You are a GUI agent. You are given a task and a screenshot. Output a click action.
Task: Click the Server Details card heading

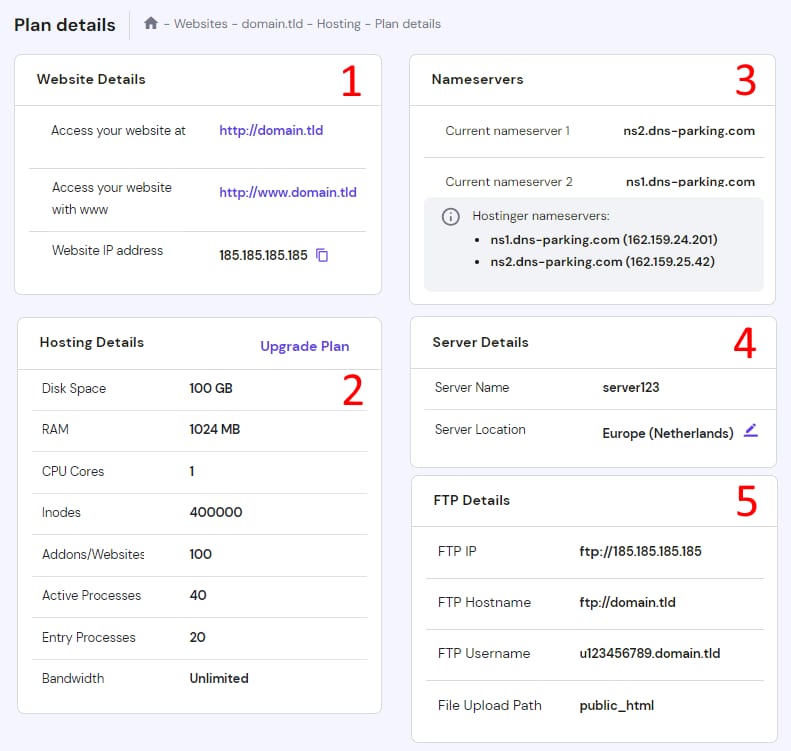tap(480, 342)
